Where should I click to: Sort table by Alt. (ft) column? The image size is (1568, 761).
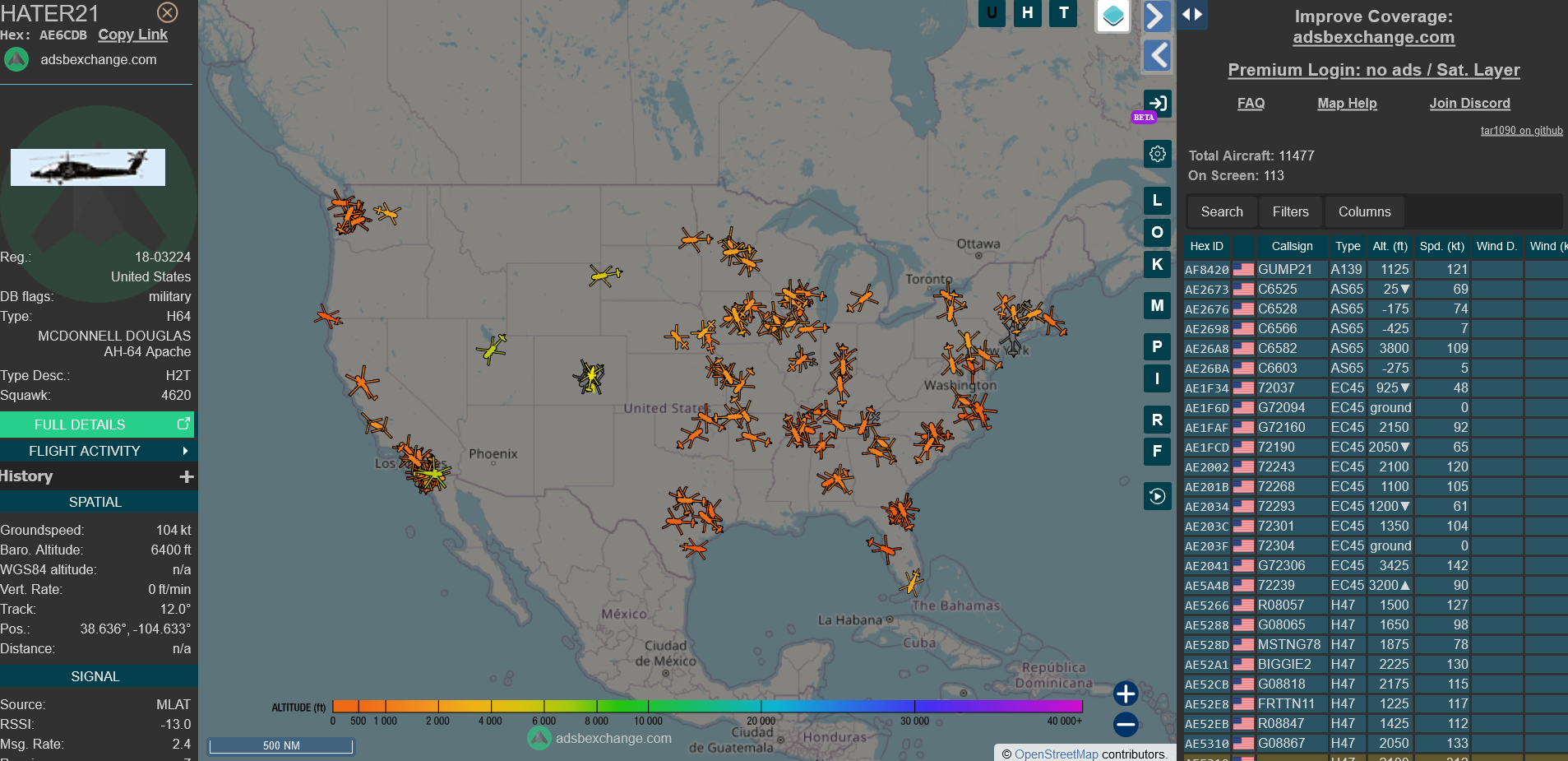click(1390, 246)
